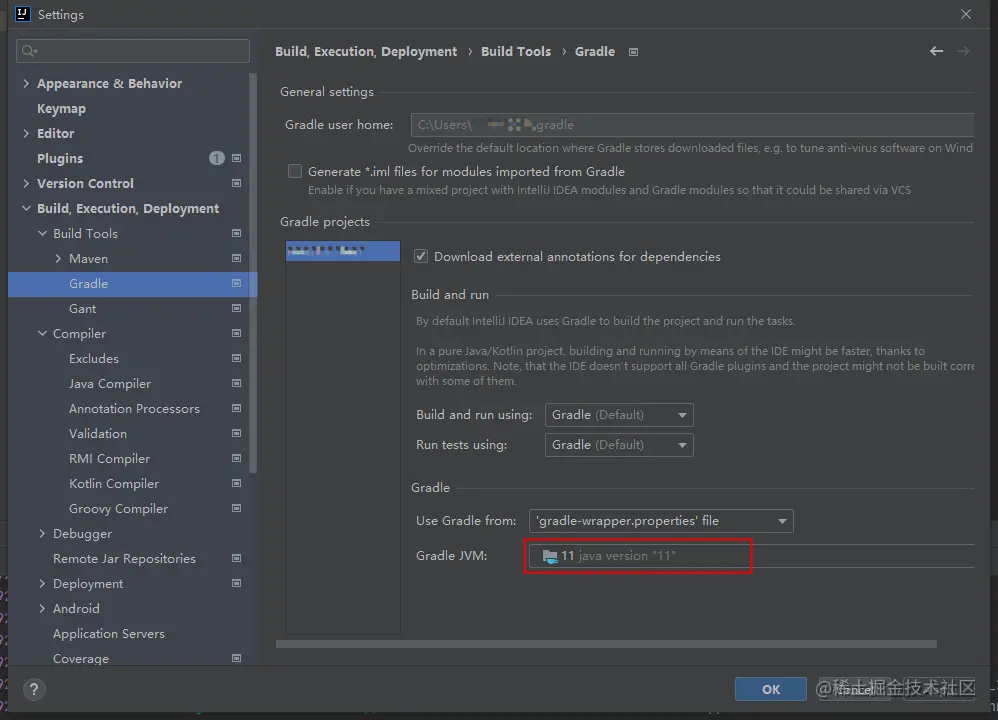Expand the Android node
998x720 pixels.
coord(42,609)
